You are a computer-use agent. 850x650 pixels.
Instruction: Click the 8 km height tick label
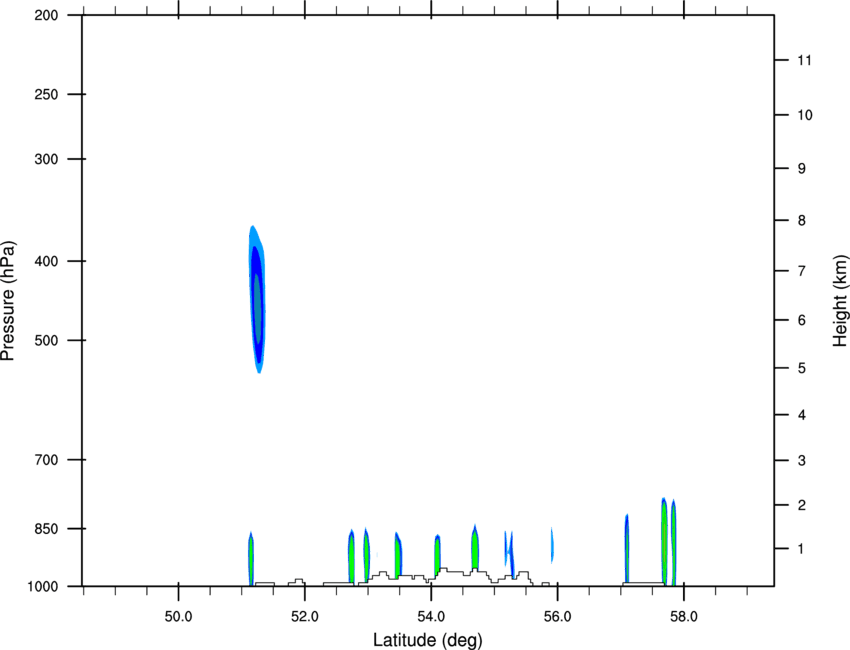[802, 221]
